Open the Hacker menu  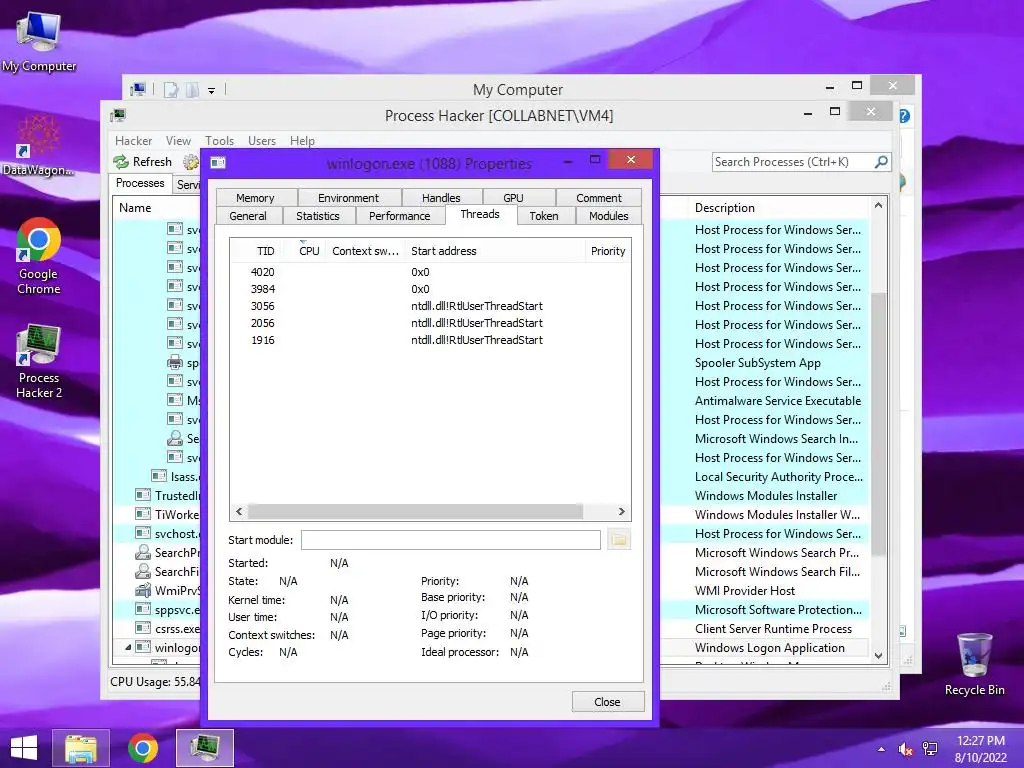pyautogui.click(x=133, y=140)
